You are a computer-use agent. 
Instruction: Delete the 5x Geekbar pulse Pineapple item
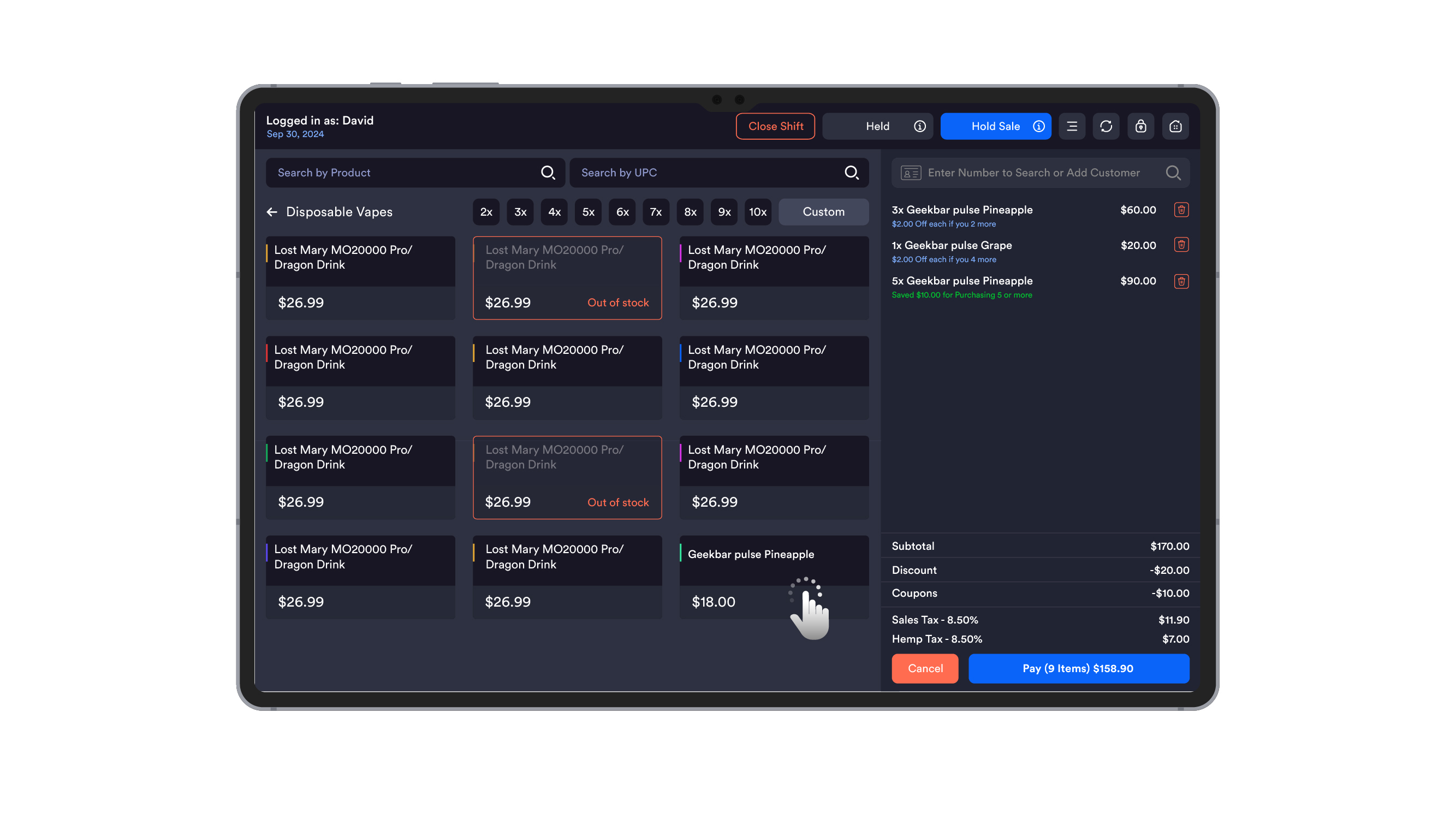click(1181, 281)
